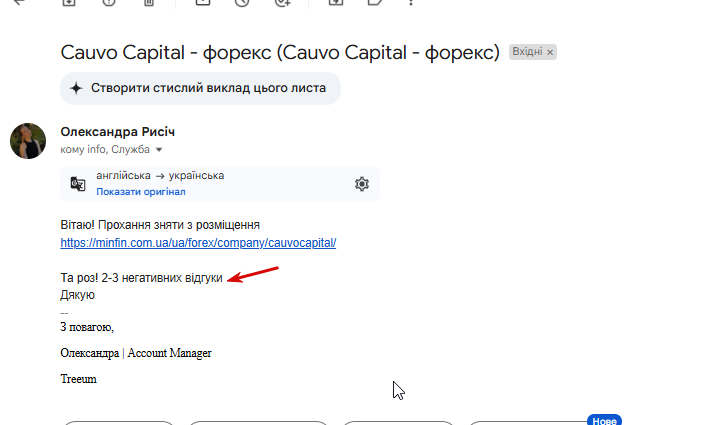Click Показати оригінал link
Image resolution: width=708 pixels, height=425 pixels.
[141, 191]
